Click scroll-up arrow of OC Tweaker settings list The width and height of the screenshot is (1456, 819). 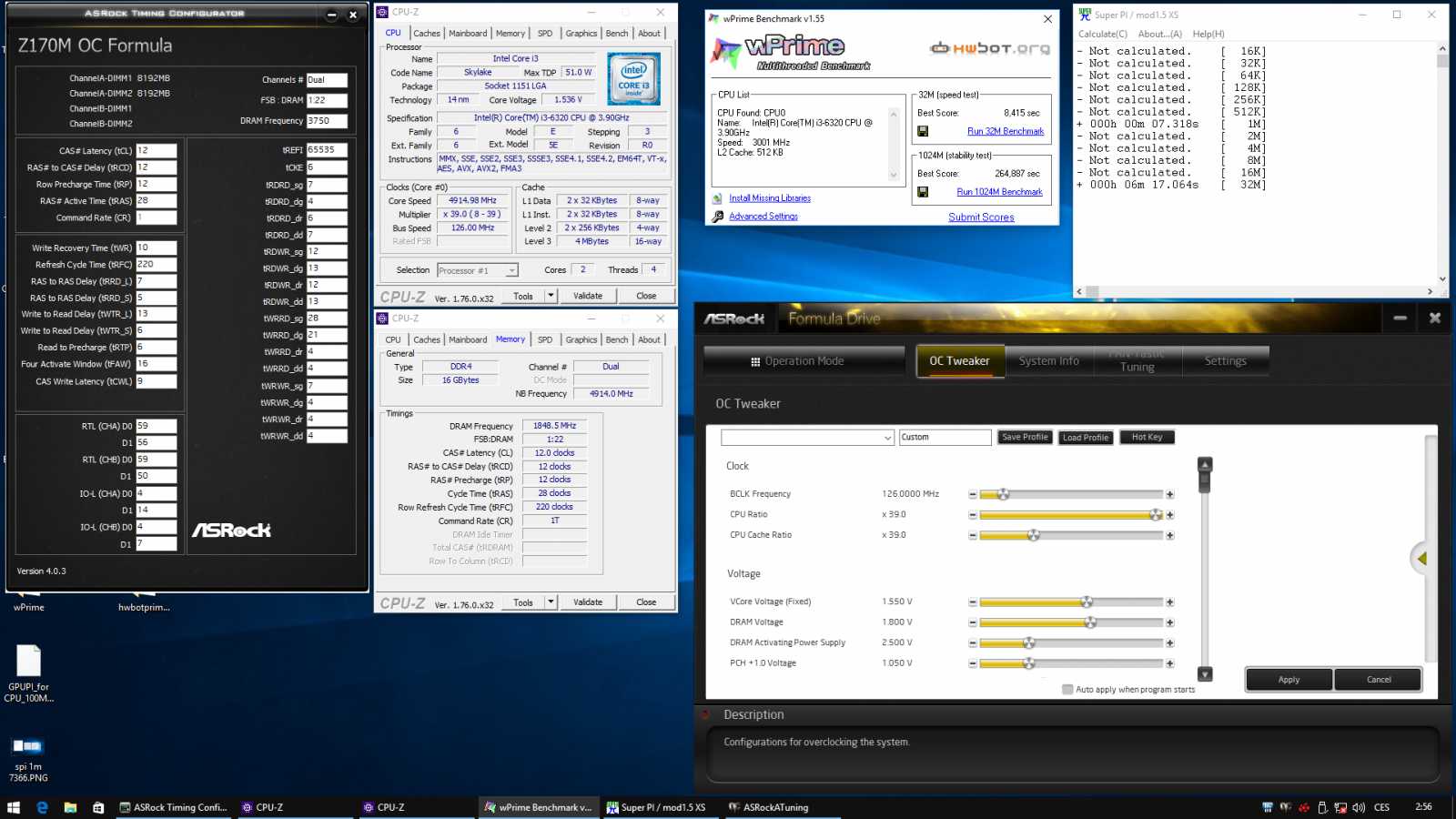[x=1205, y=464]
